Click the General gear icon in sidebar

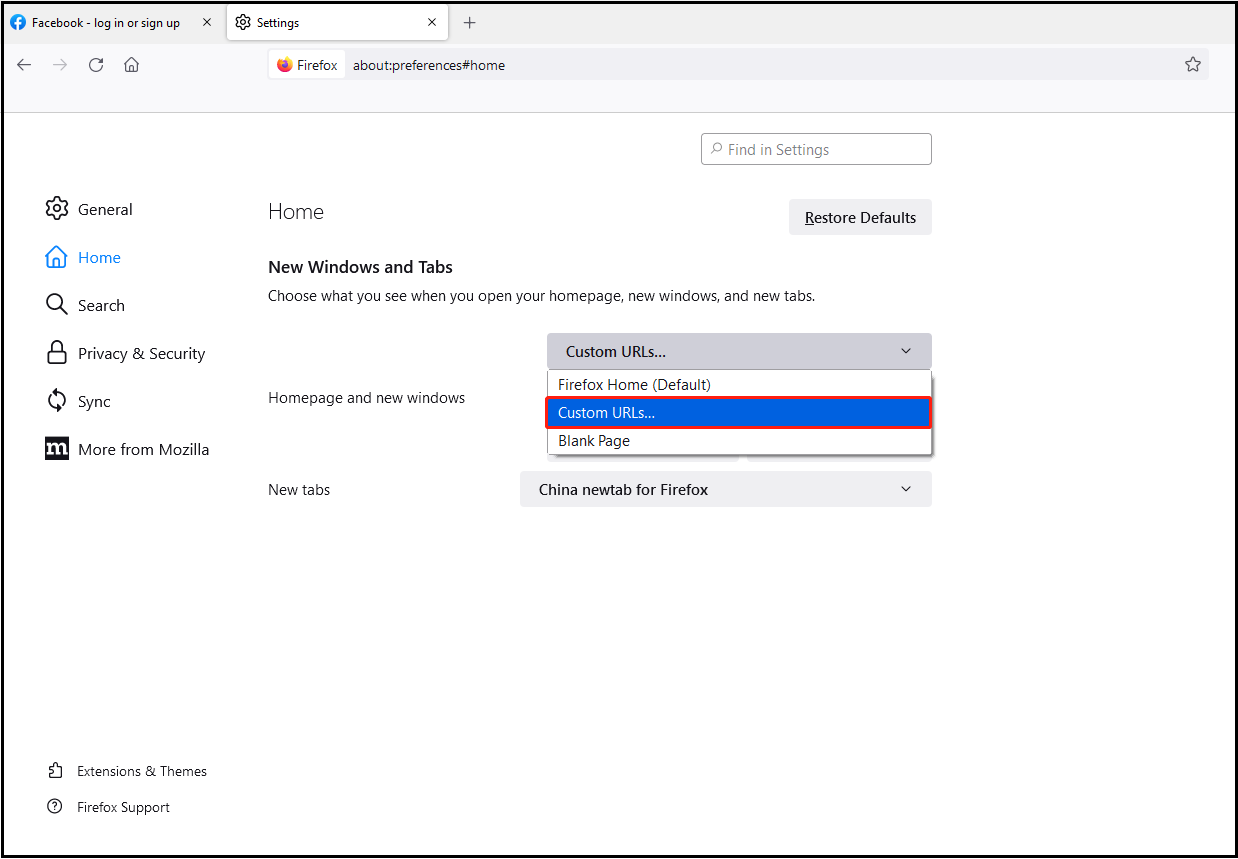(x=57, y=209)
